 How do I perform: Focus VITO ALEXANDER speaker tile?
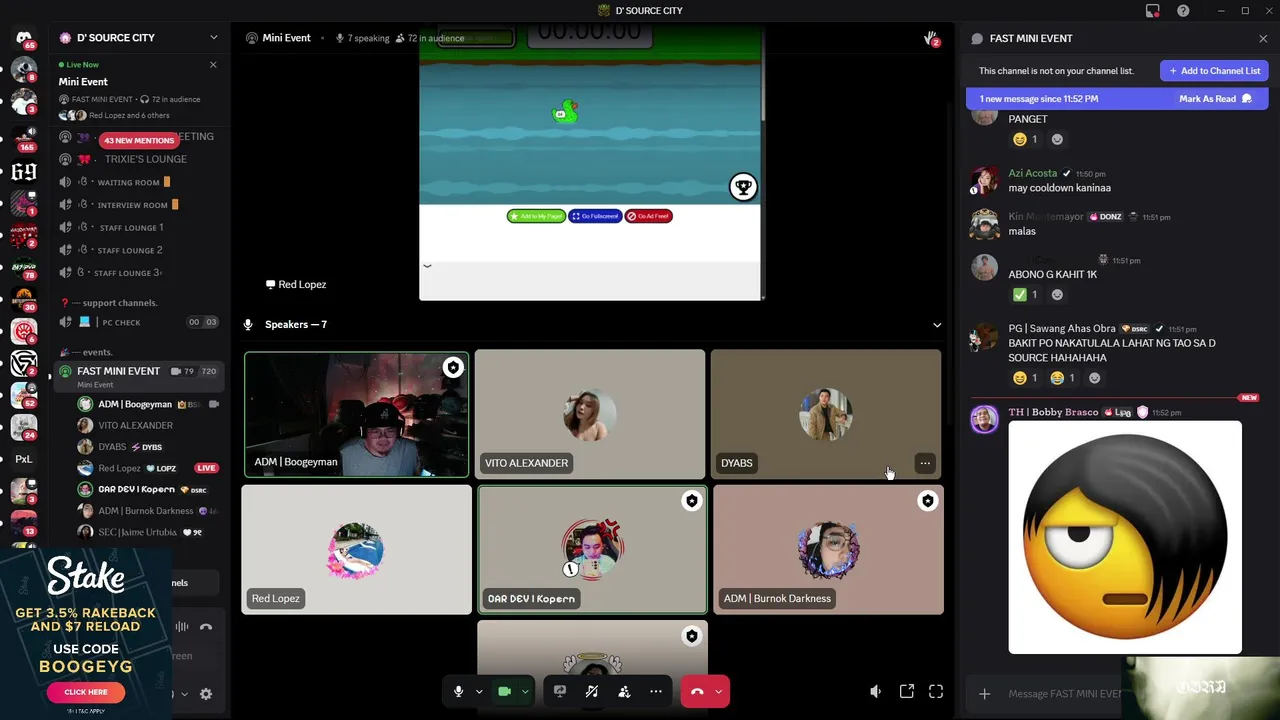(x=590, y=414)
